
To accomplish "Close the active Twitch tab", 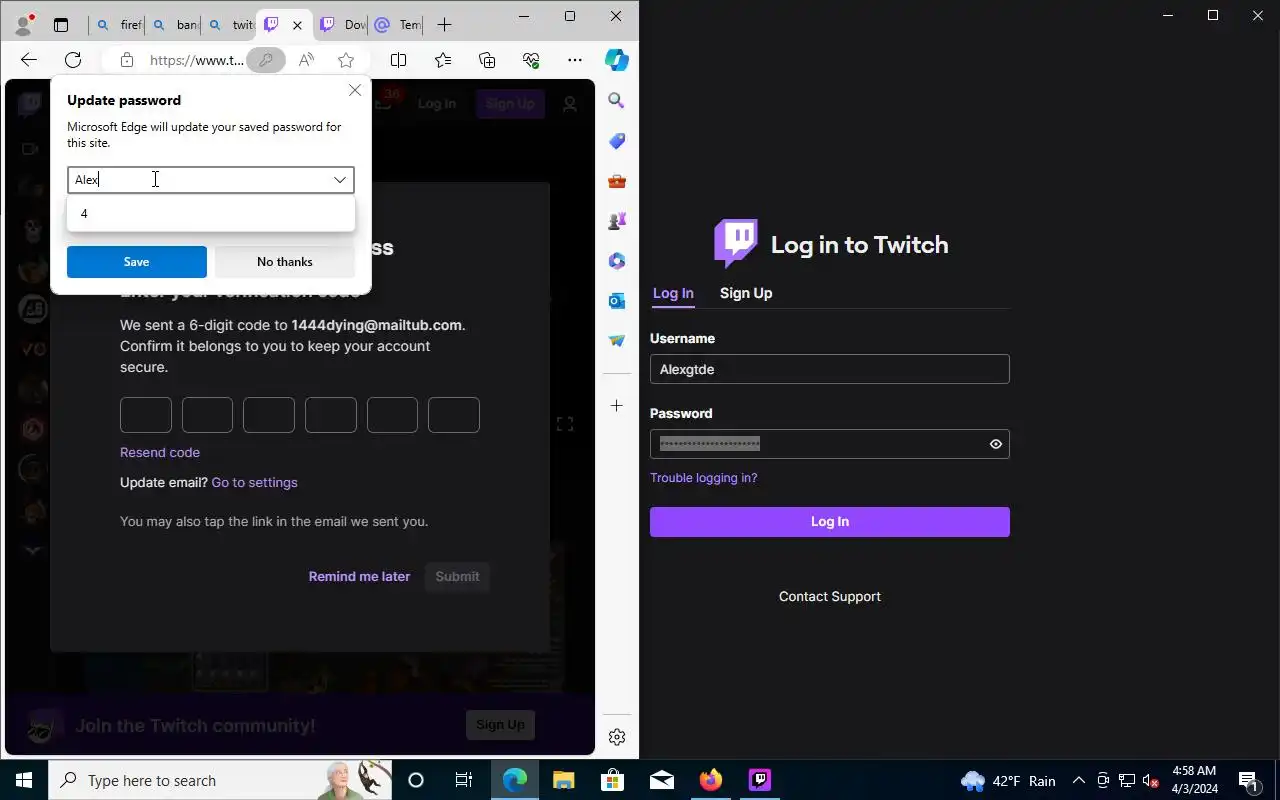I will [x=297, y=25].
